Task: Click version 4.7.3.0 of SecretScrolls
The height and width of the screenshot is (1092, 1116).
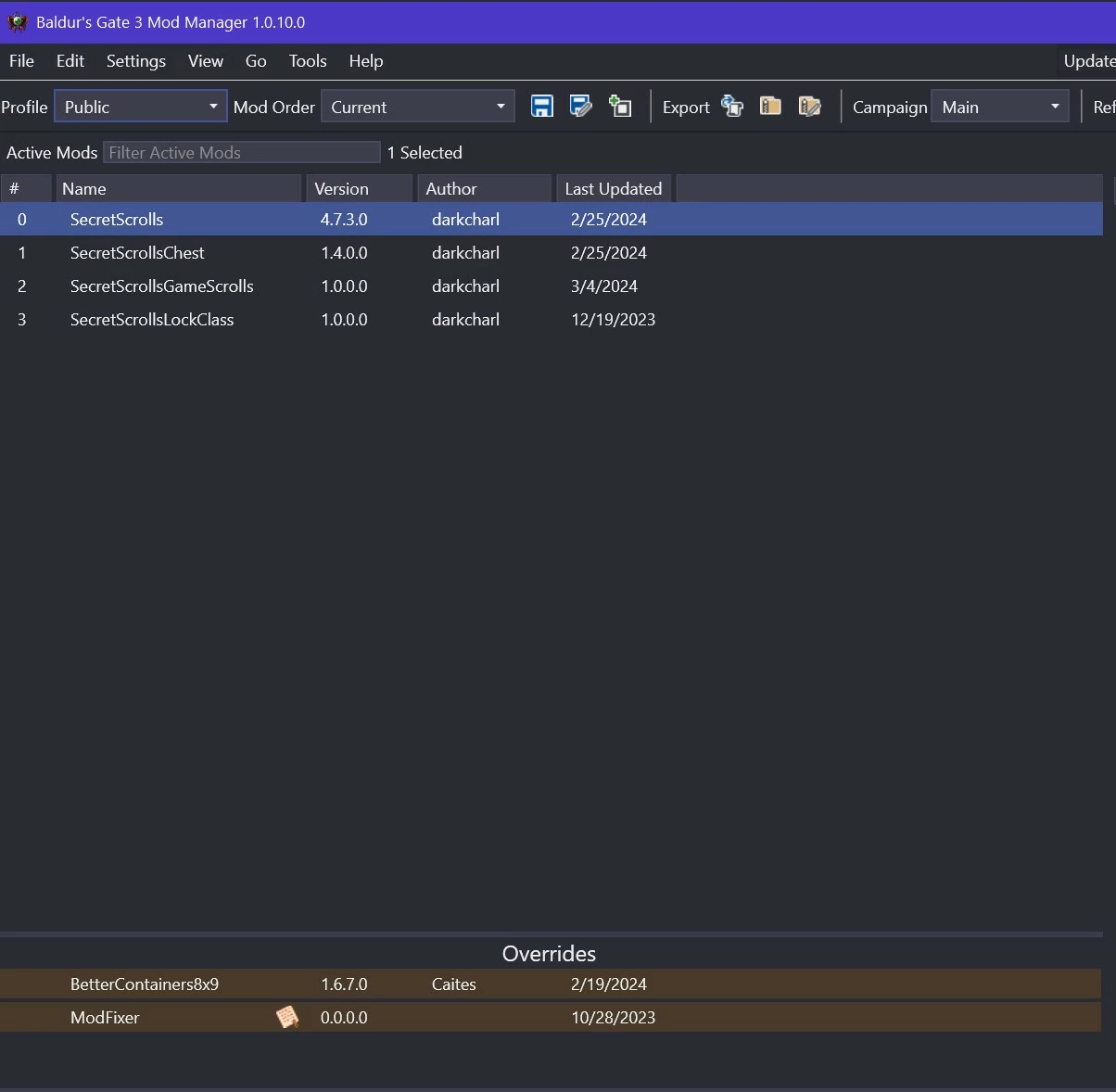Action: pyautogui.click(x=344, y=220)
